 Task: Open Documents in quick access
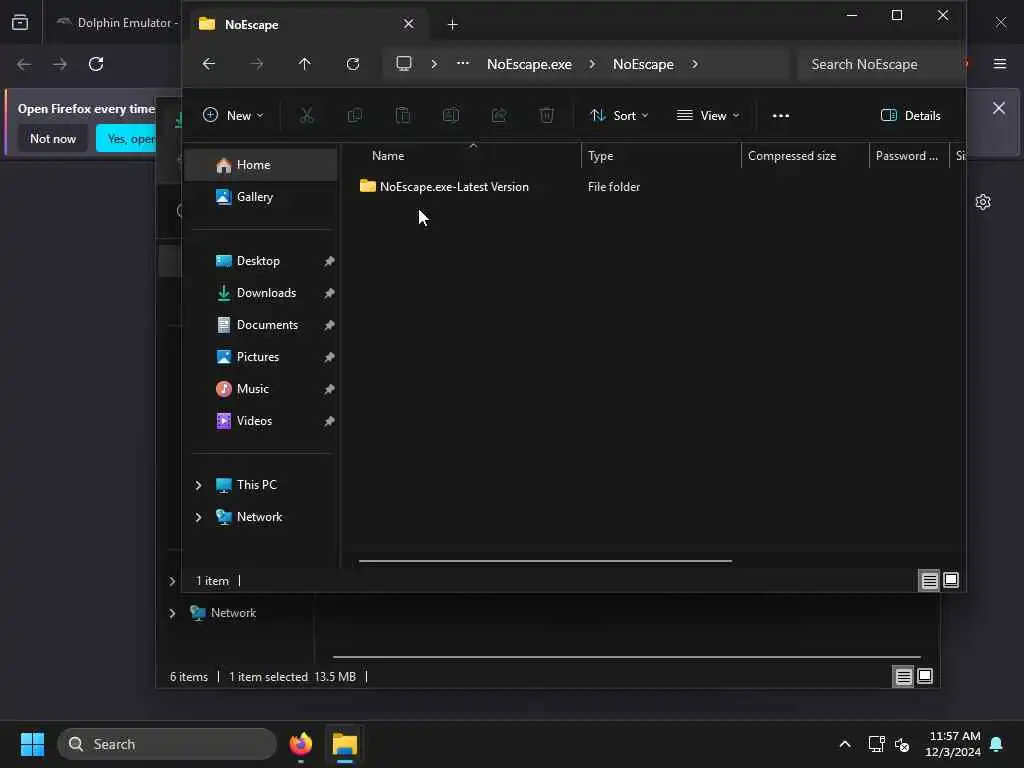point(261,325)
